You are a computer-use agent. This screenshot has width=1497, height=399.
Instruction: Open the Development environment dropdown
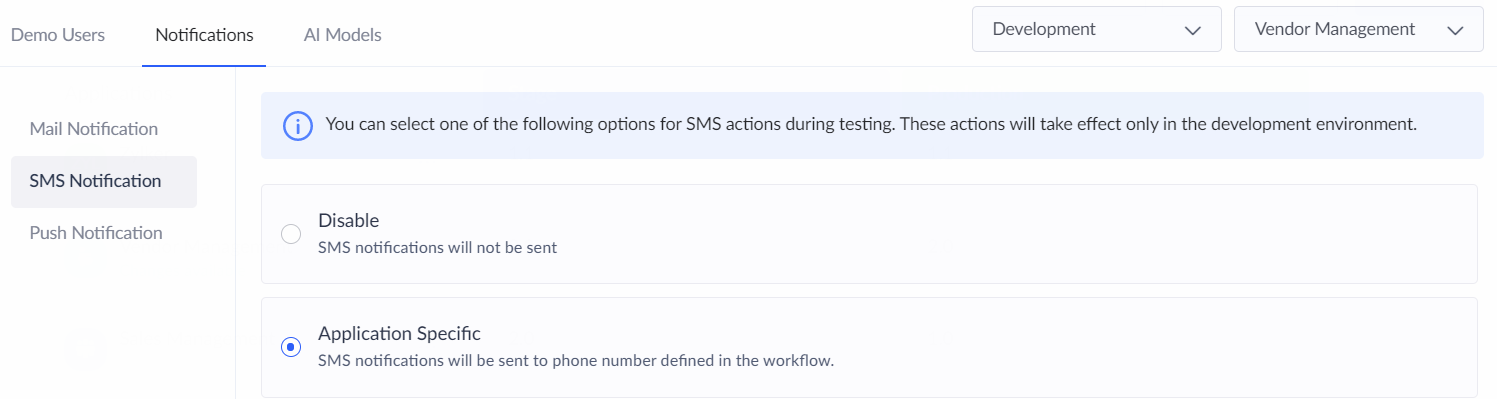(x=1097, y=29)
